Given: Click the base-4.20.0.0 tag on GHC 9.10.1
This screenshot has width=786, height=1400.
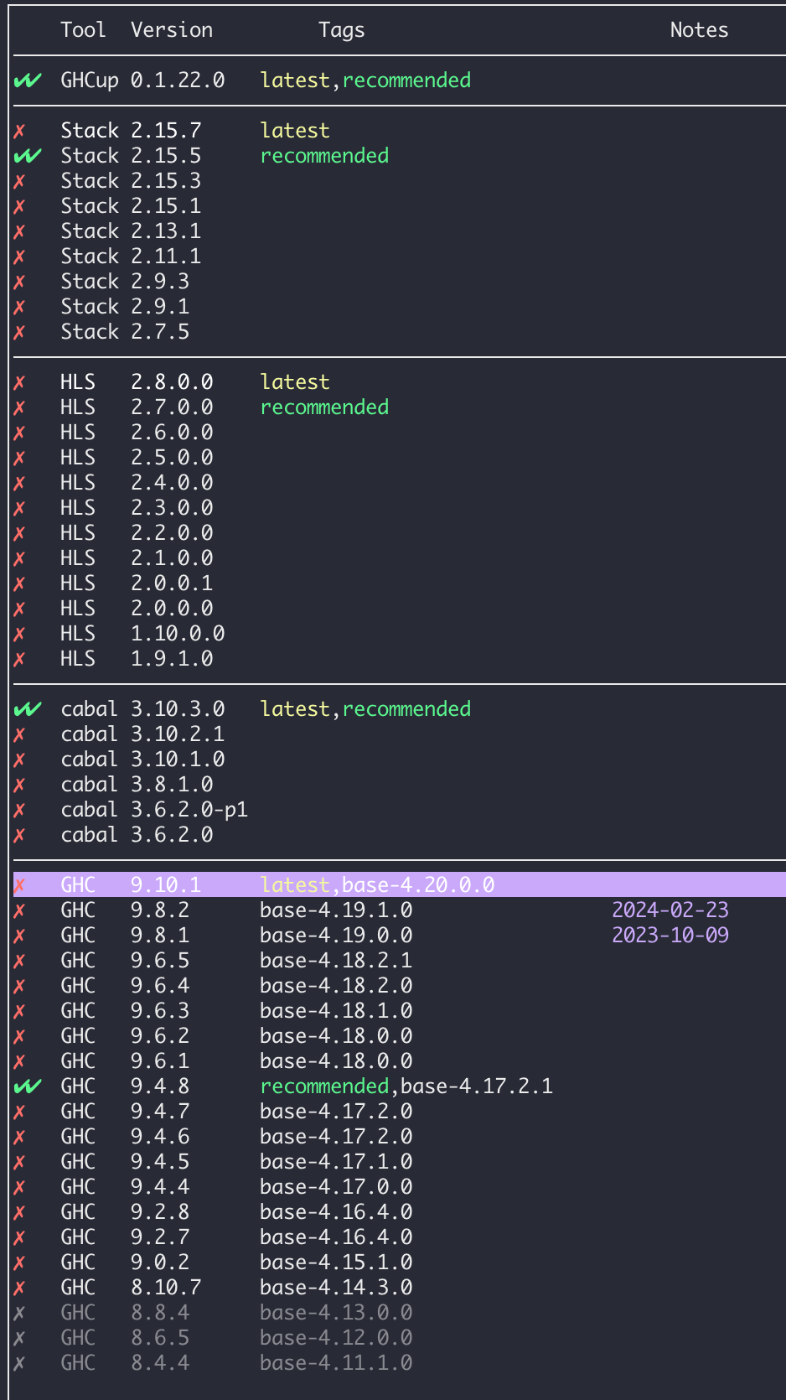Looking at the screenshot, I should 418,885.
